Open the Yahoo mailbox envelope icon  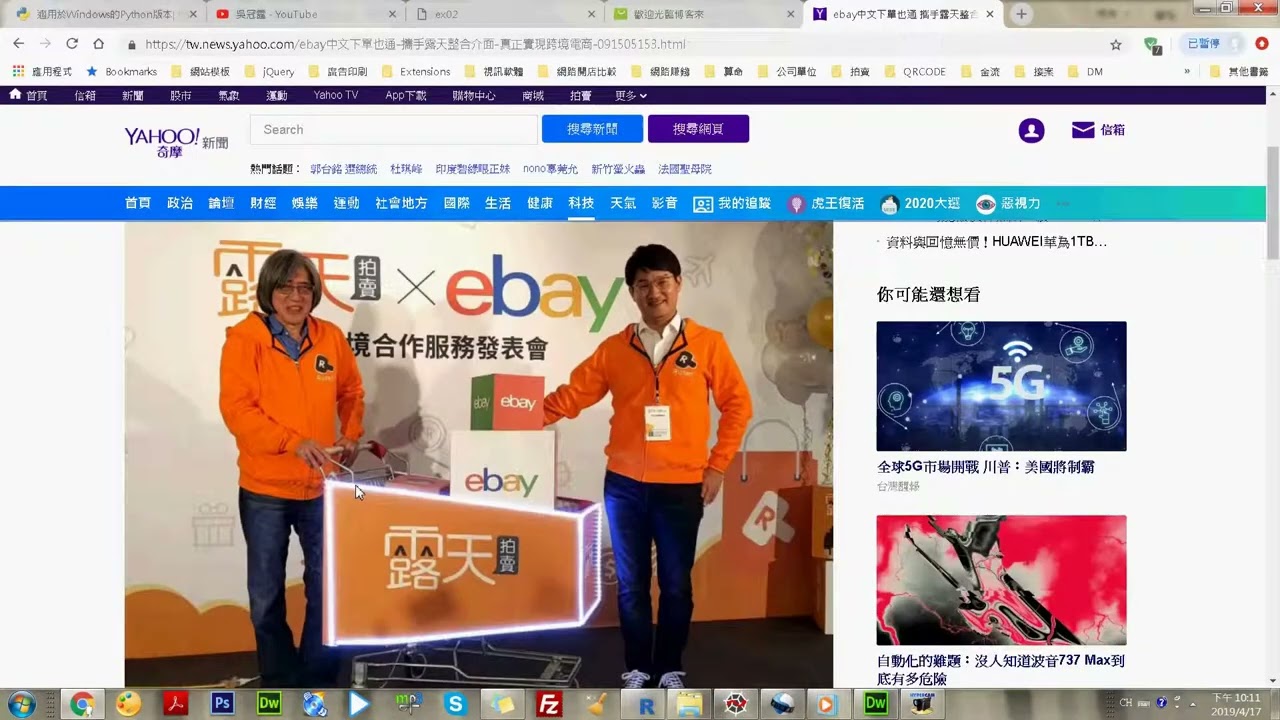pyautogui.click(x=1082, y=130)
